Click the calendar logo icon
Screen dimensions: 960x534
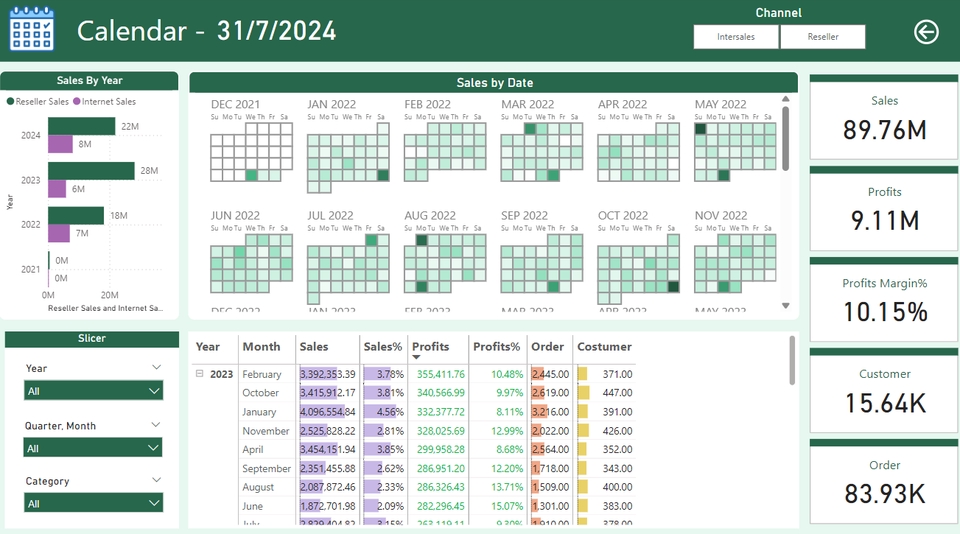click(32, 29)
